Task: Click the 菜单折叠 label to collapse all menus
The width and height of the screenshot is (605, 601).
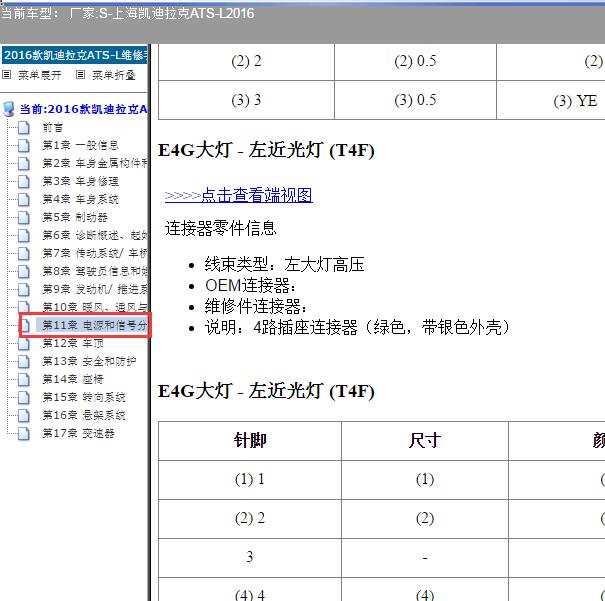Action: (x=113, y=75)
